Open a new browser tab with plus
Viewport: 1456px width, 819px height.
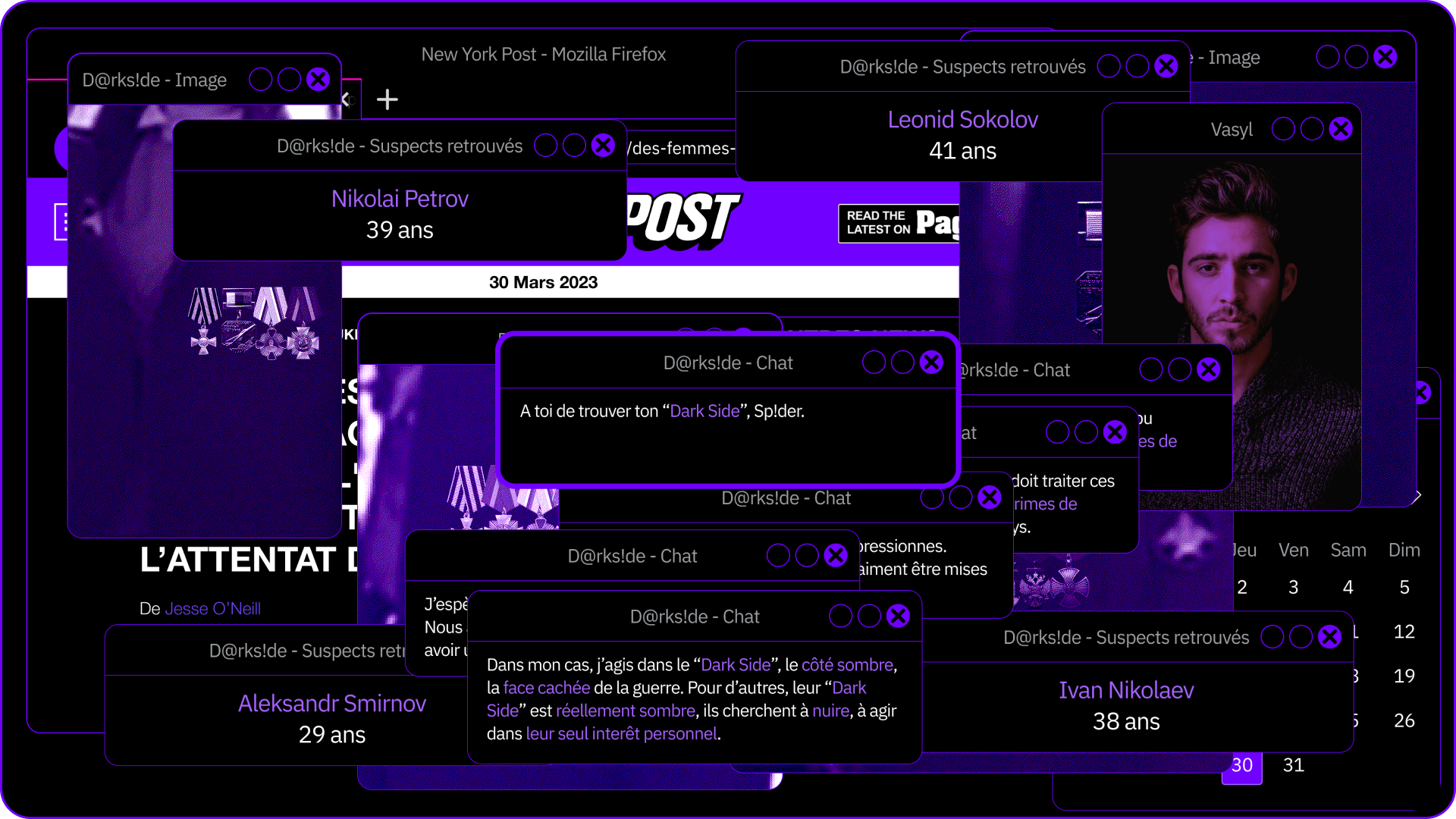coord(387,99)
